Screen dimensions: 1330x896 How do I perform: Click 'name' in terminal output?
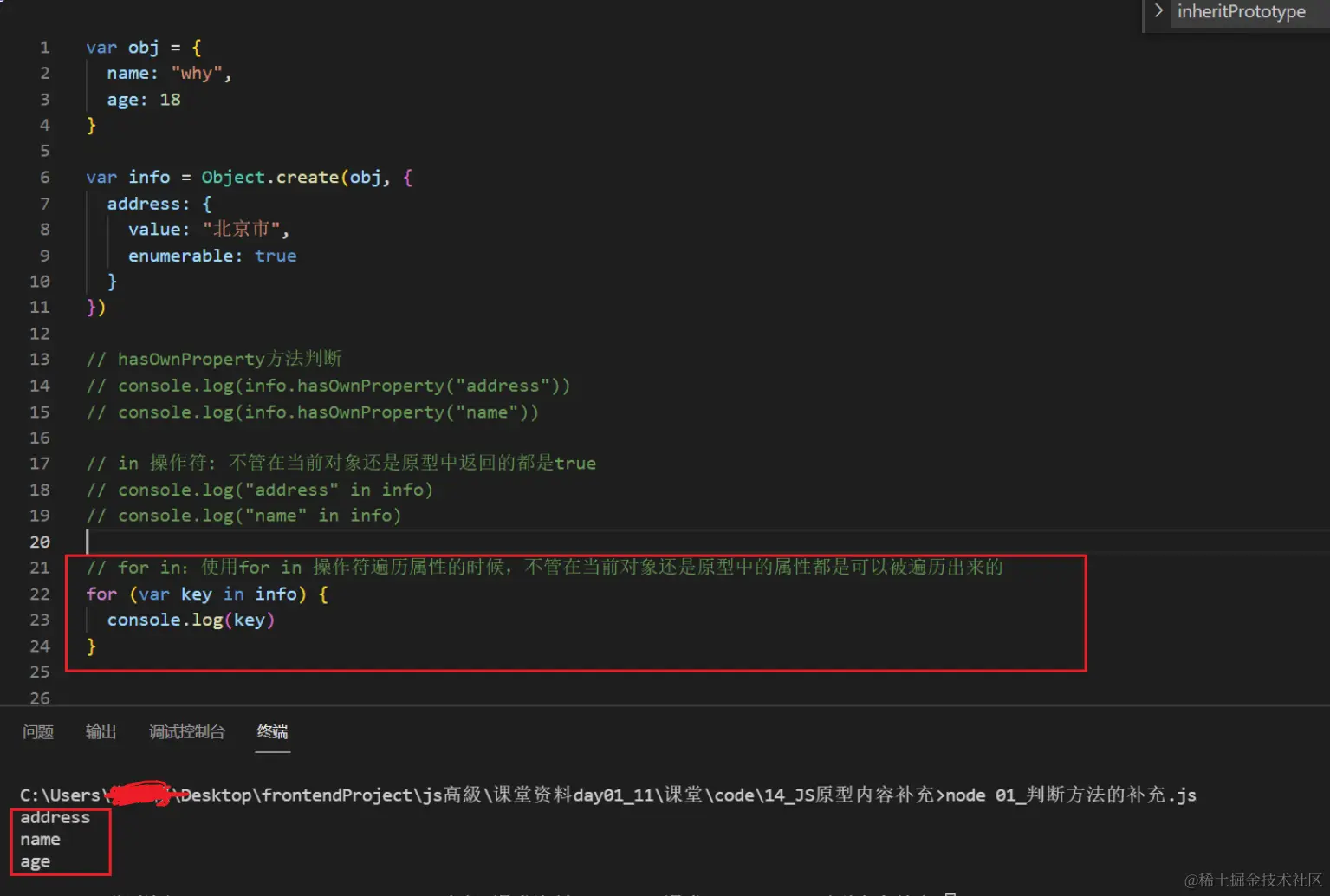[x=40, y=840]
